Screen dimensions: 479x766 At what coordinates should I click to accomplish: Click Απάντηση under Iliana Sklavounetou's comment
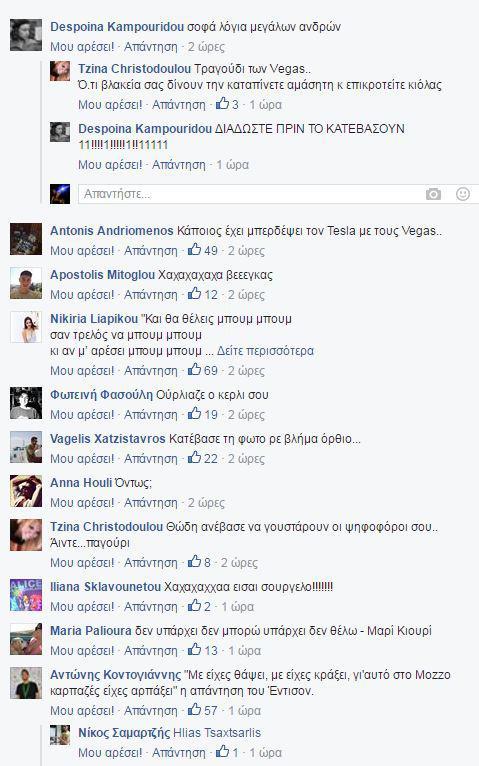pos(151,606)
